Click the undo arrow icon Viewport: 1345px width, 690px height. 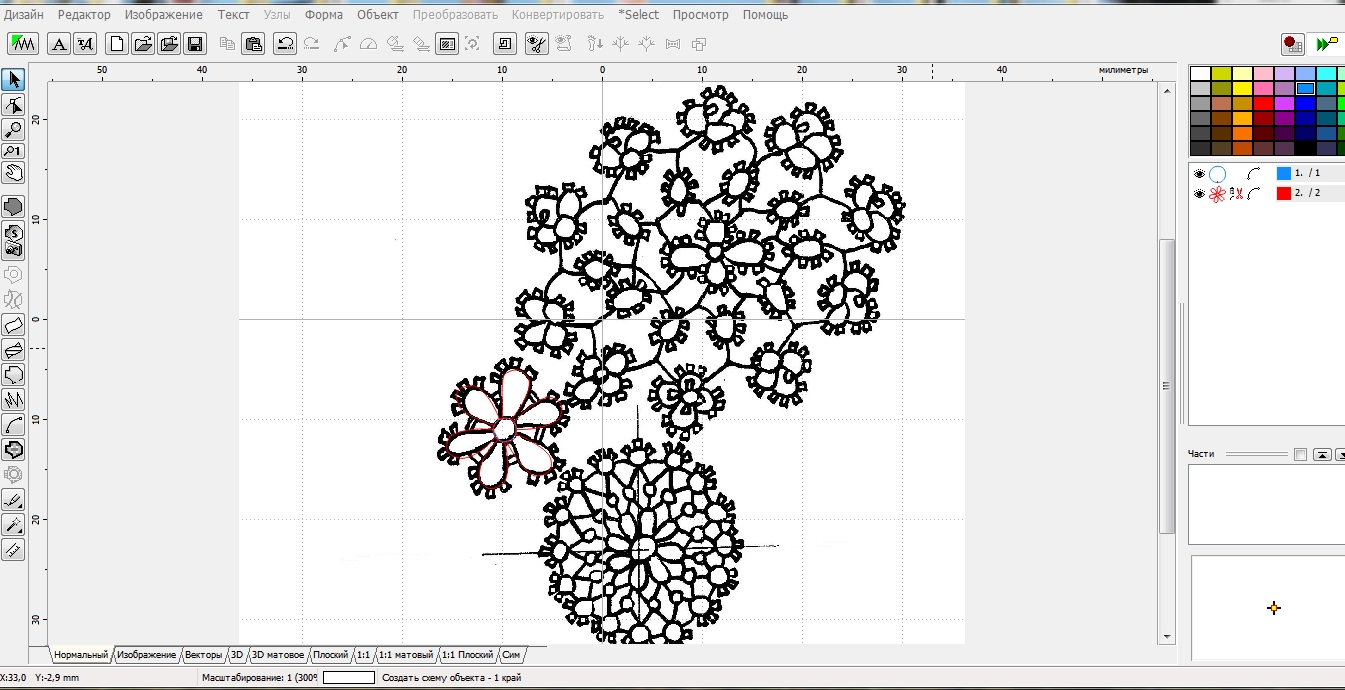(285, 44)
